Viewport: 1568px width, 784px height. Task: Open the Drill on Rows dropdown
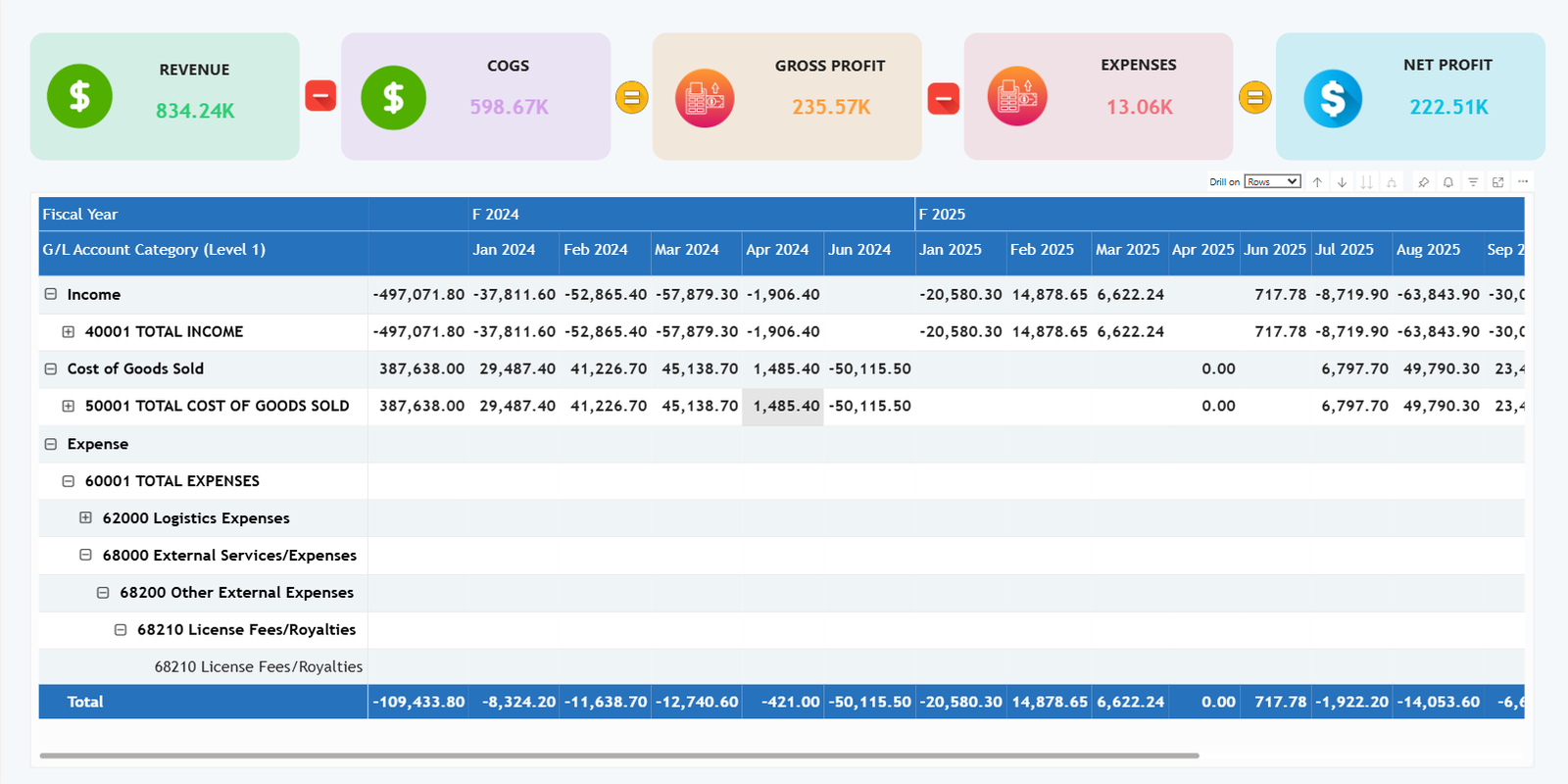(1272, 182)
